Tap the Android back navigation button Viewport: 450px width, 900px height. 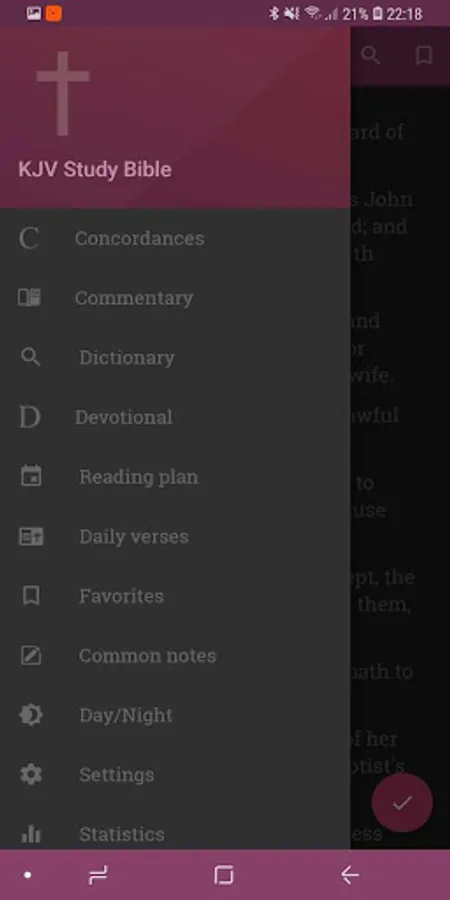click(x=350, y=875)
